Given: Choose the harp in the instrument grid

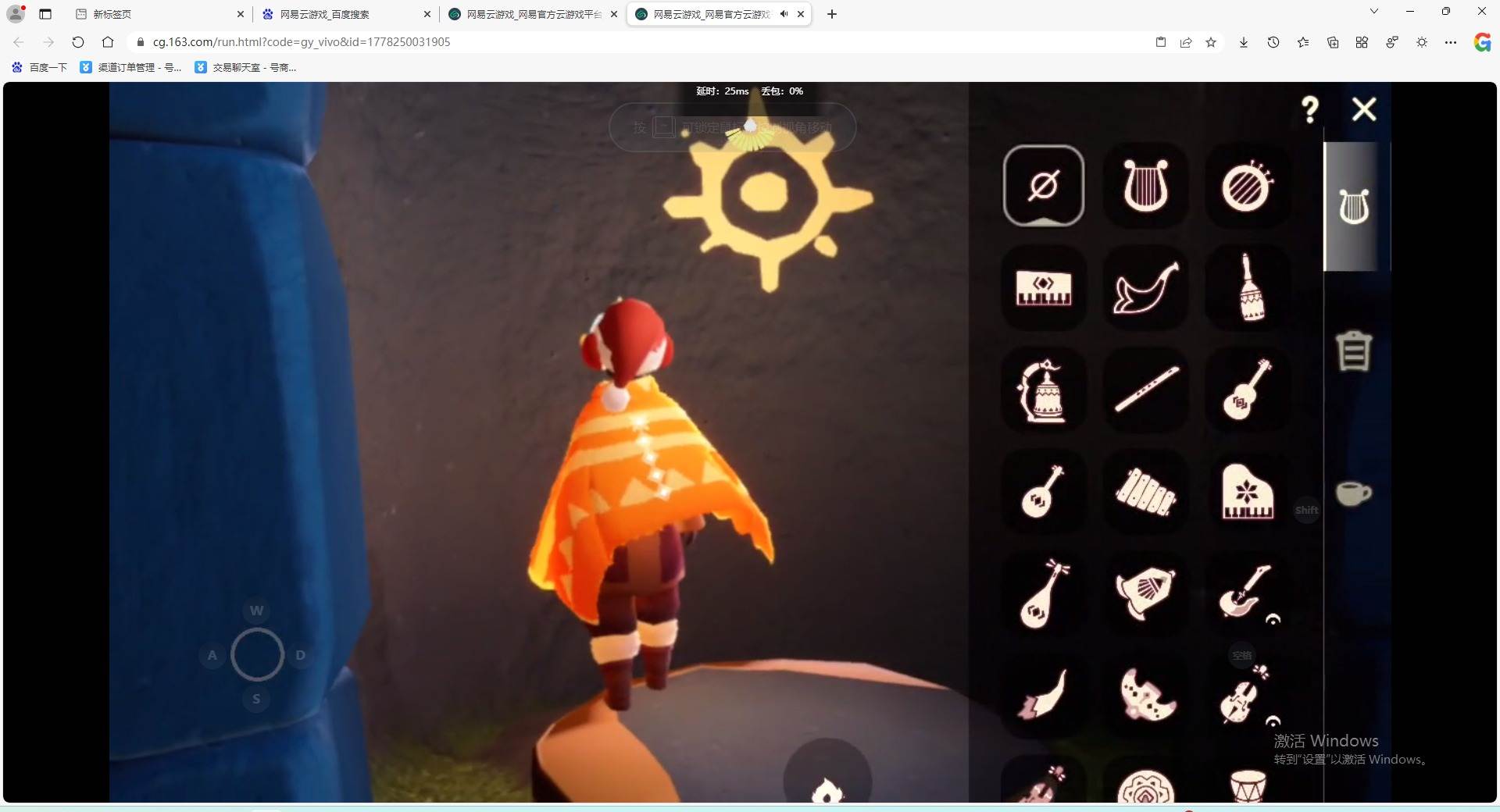Looking at the screenshot, I should 1145,186.
